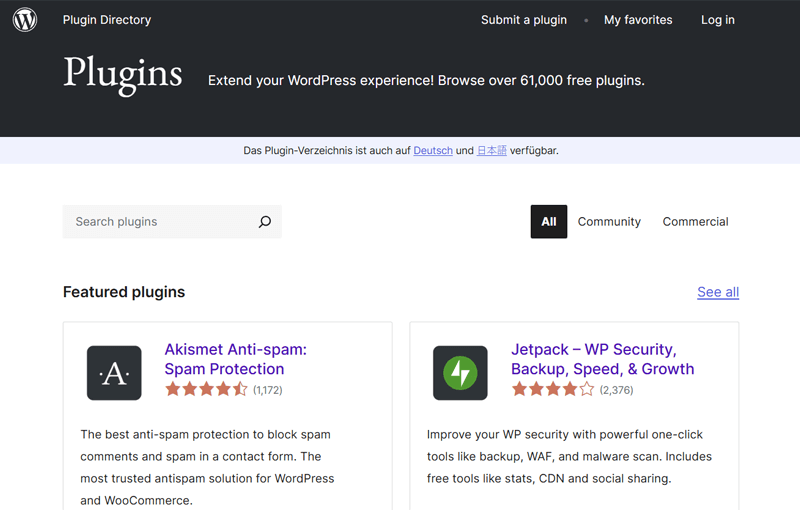Click the Plugins page heading

click(122, 74)
